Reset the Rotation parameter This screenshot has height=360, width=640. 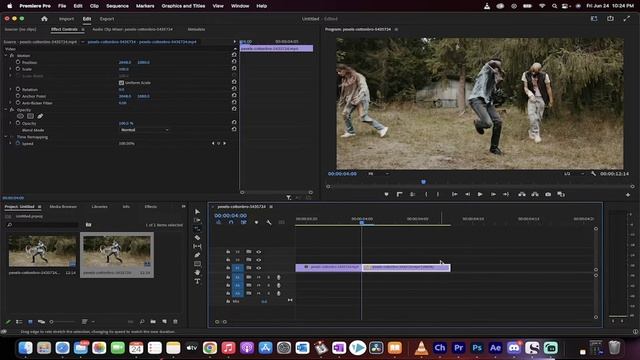click(x=234, y=89)
